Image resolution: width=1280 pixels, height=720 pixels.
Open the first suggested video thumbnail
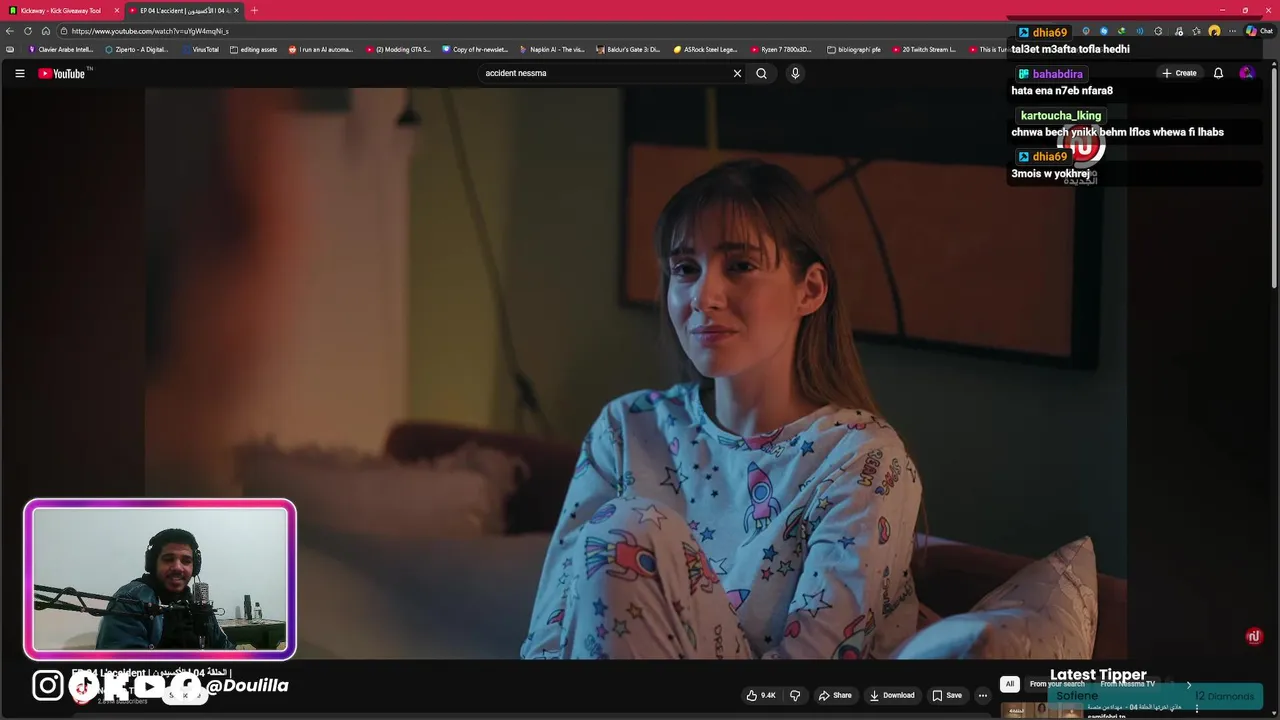1043,711
